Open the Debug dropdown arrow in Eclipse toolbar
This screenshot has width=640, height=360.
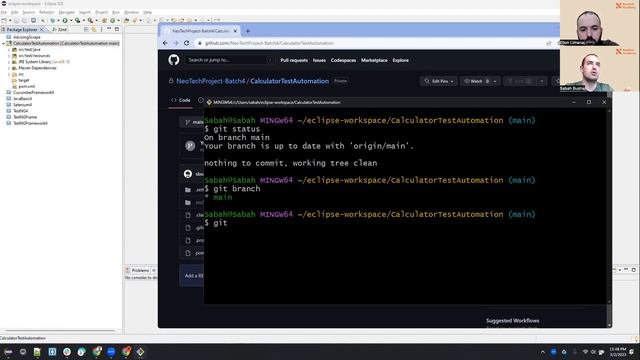tap(58, 20)
